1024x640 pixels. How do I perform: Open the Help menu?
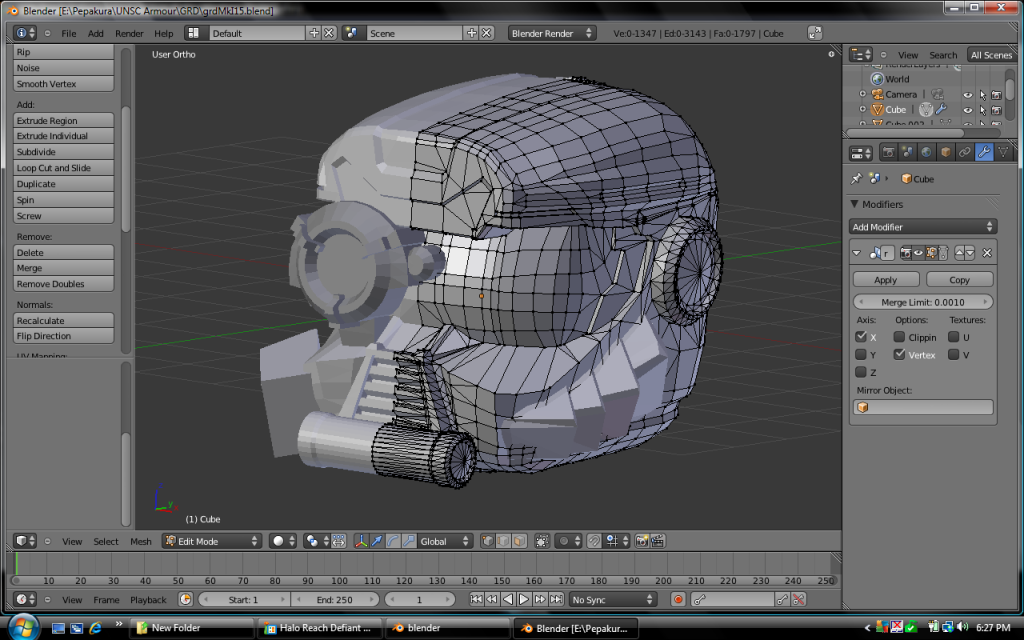pos(163,33)
